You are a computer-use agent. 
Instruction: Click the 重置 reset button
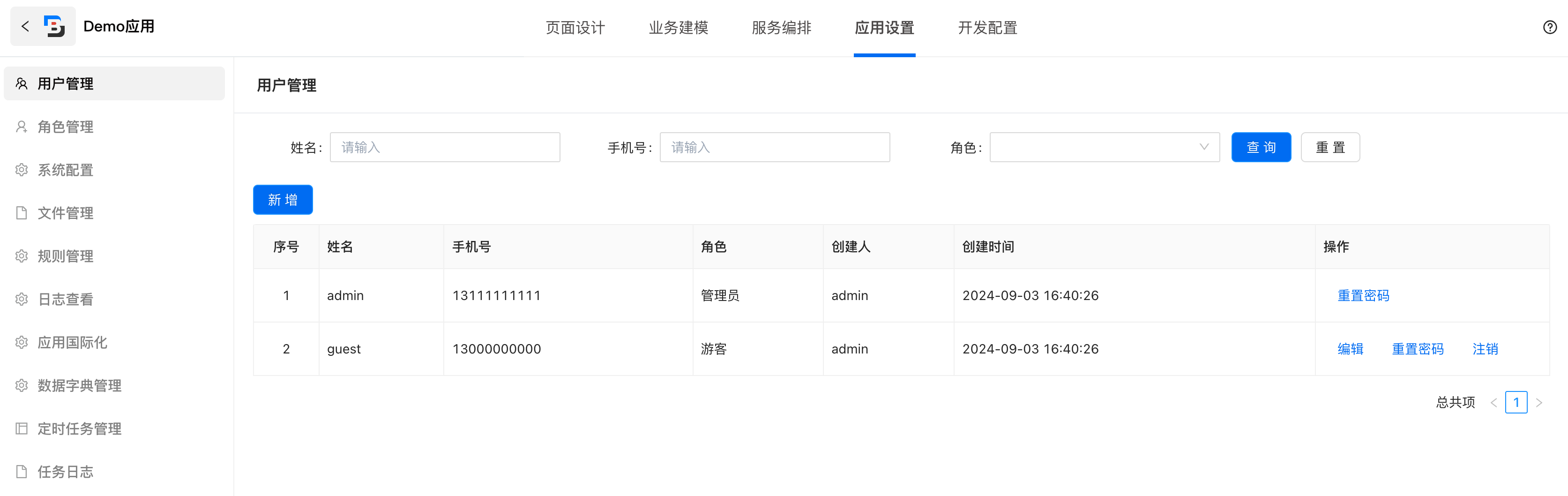click(1330, 147)
